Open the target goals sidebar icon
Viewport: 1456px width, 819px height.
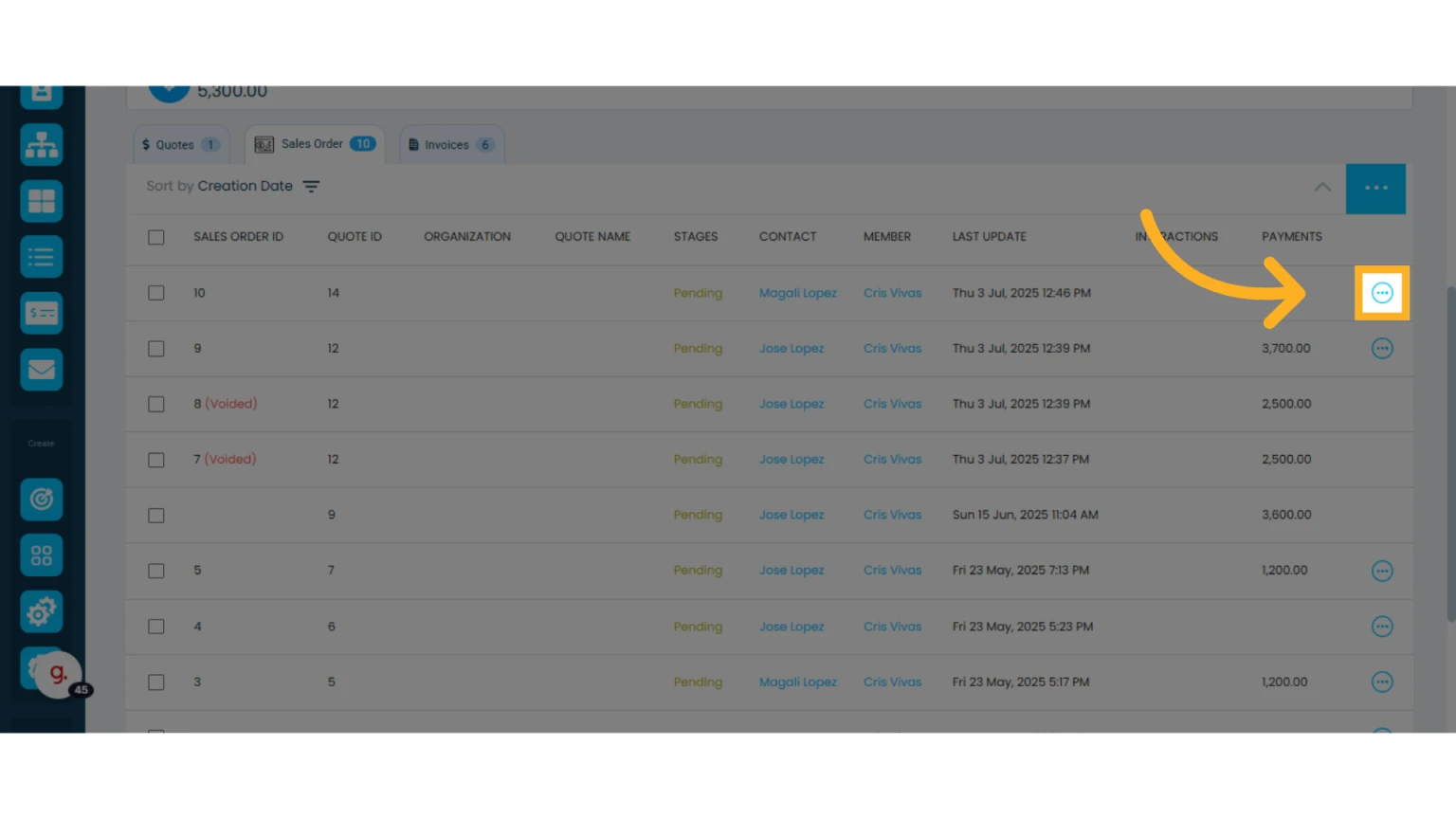point(42,500)
